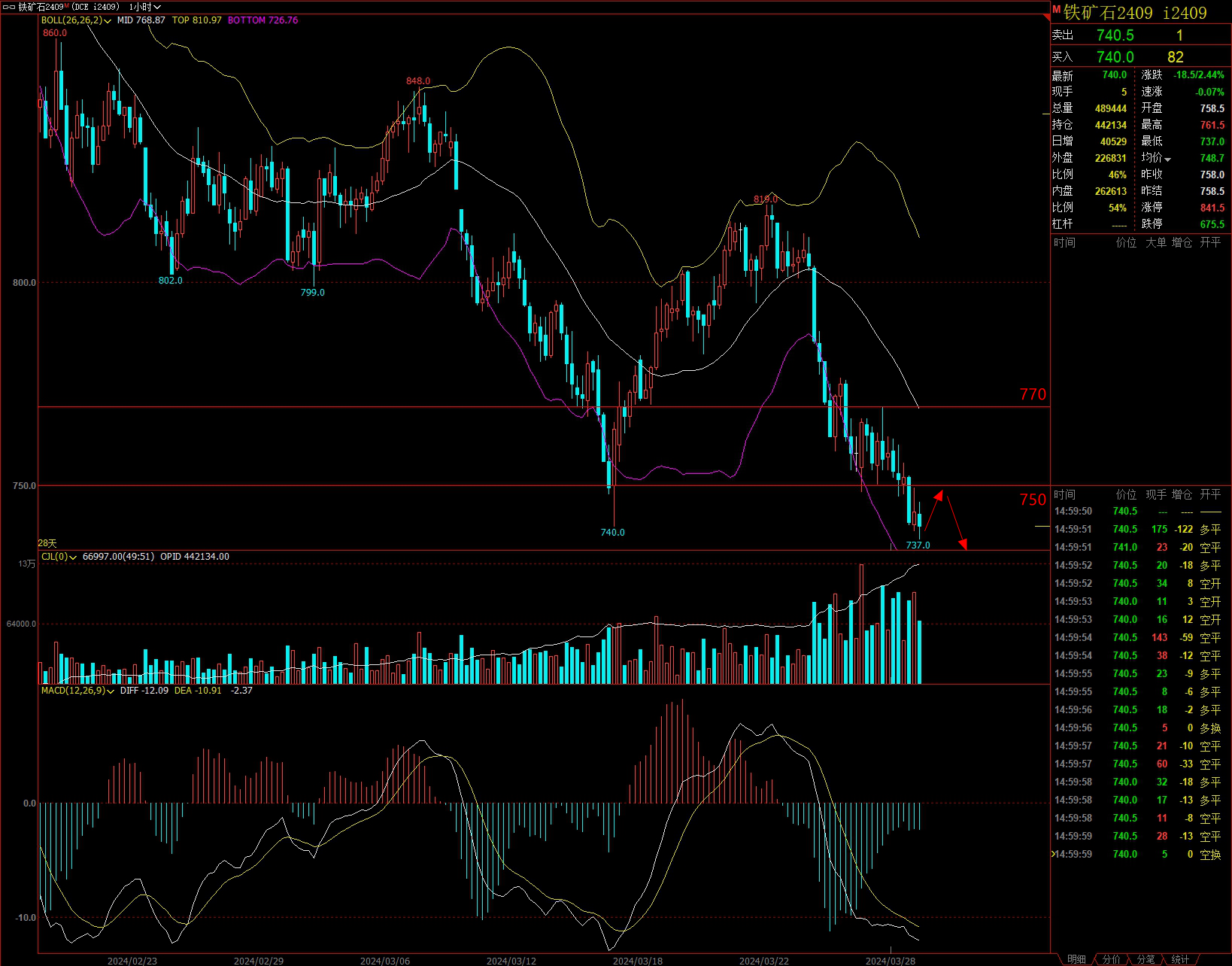Image resolution: width=1232 pixels, height=966 pixels.
Task: Open the 1小时 period dropdown
Action: point(145,7)
